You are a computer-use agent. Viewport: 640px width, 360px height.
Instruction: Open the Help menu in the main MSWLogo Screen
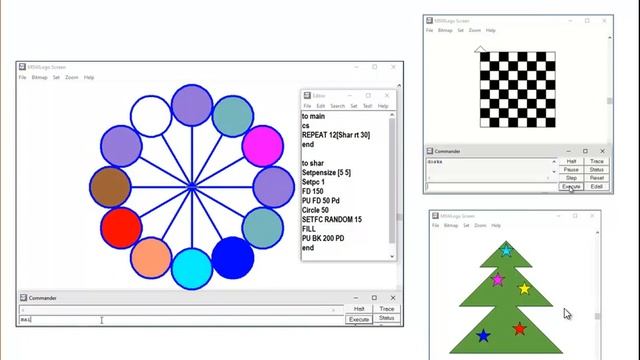(89, 77)
